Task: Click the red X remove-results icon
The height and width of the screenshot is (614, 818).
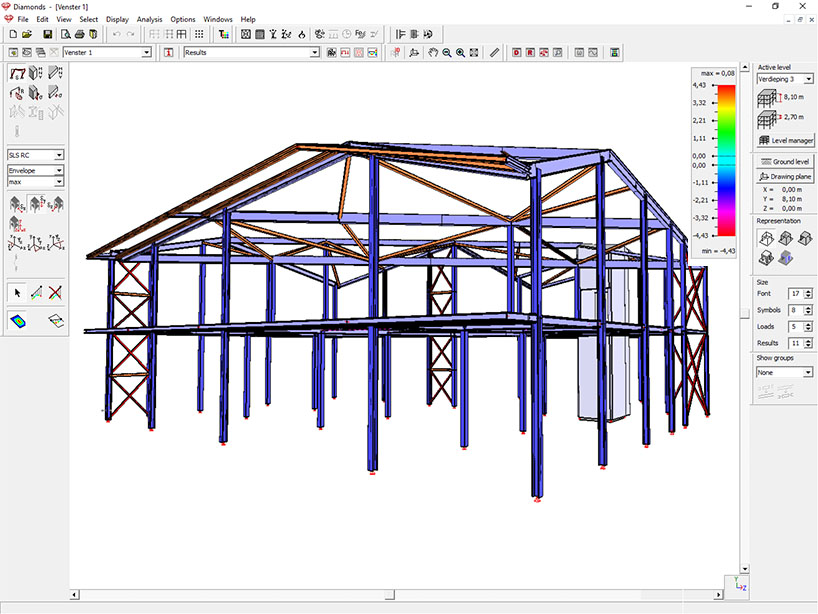Action: 55,293
